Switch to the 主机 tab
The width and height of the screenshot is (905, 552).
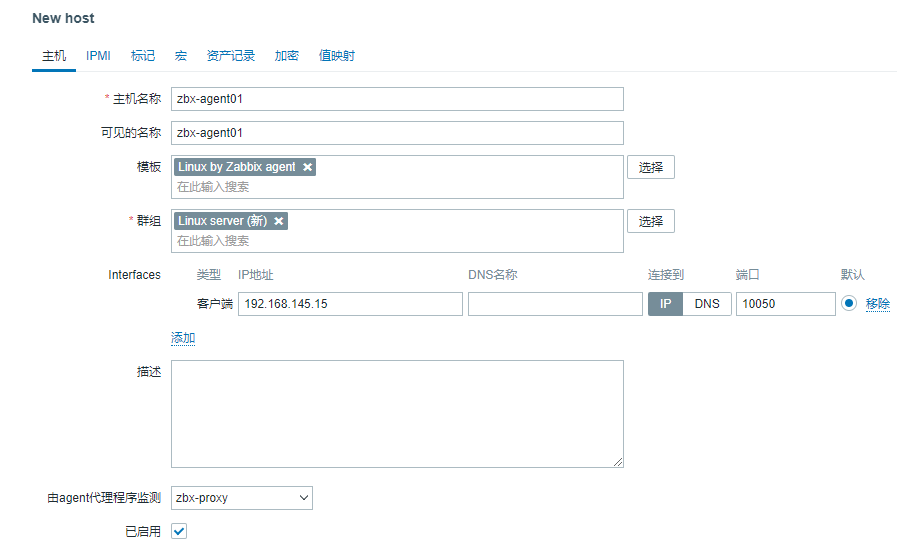coord(54,56)
